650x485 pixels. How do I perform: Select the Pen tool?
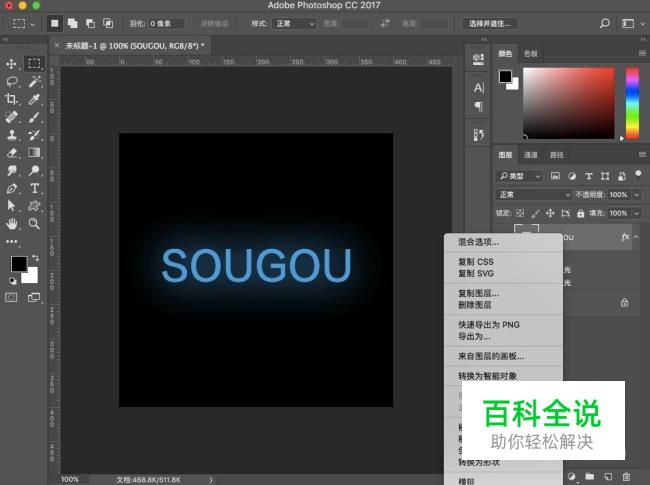click(x=11, y=188)
